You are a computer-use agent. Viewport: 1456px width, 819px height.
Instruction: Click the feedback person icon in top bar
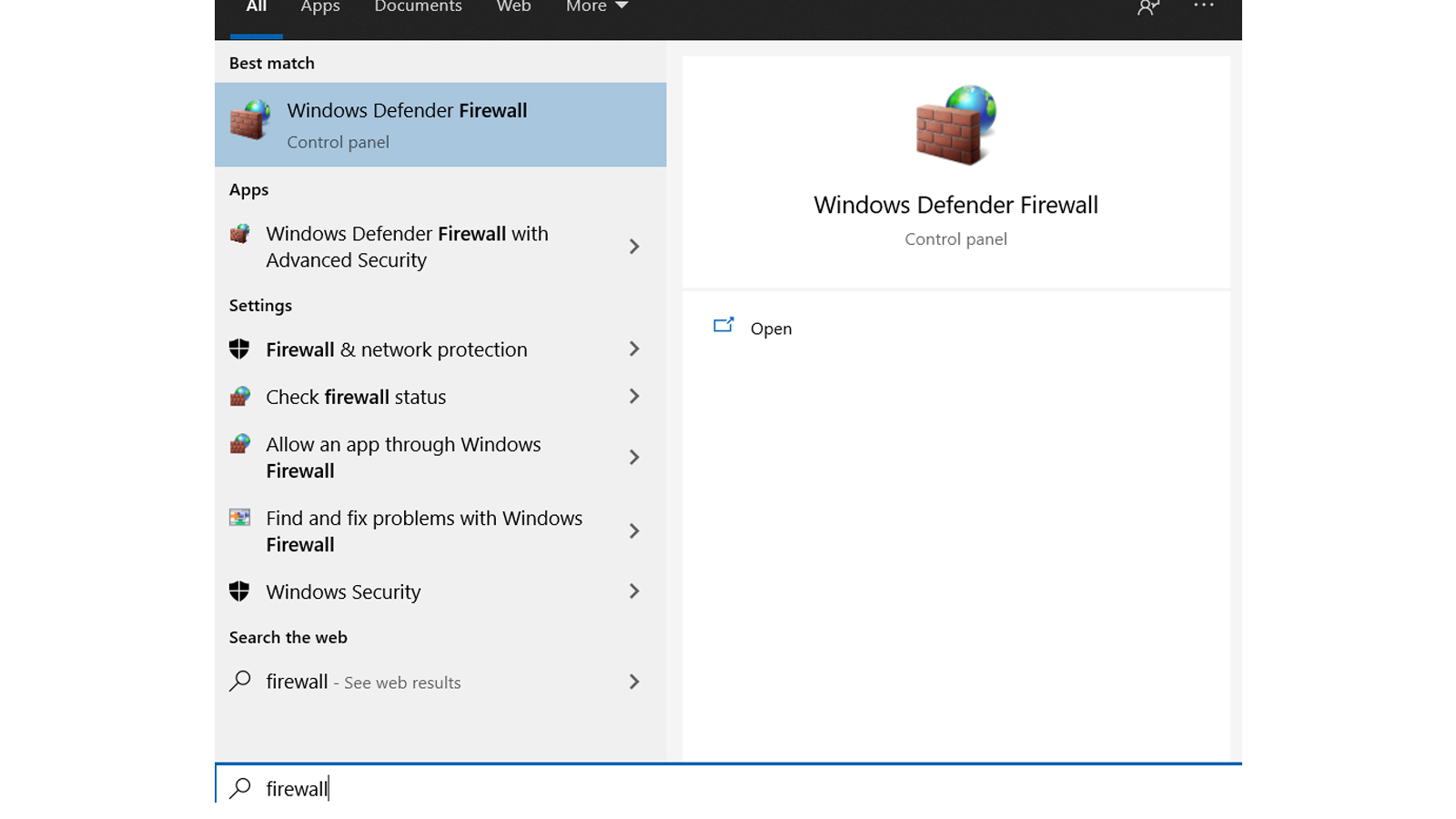click(1148, 7)
